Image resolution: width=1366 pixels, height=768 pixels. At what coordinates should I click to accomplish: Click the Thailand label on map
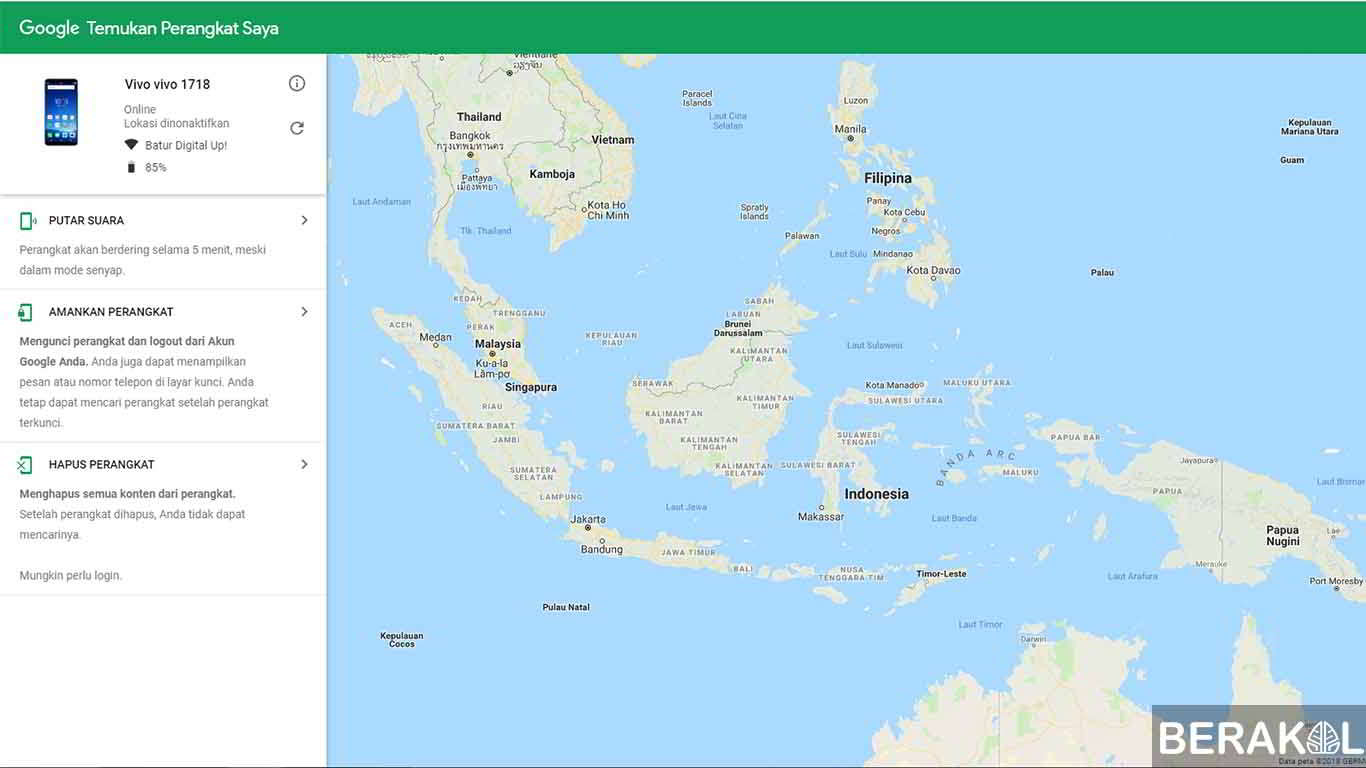coord(479,117)
